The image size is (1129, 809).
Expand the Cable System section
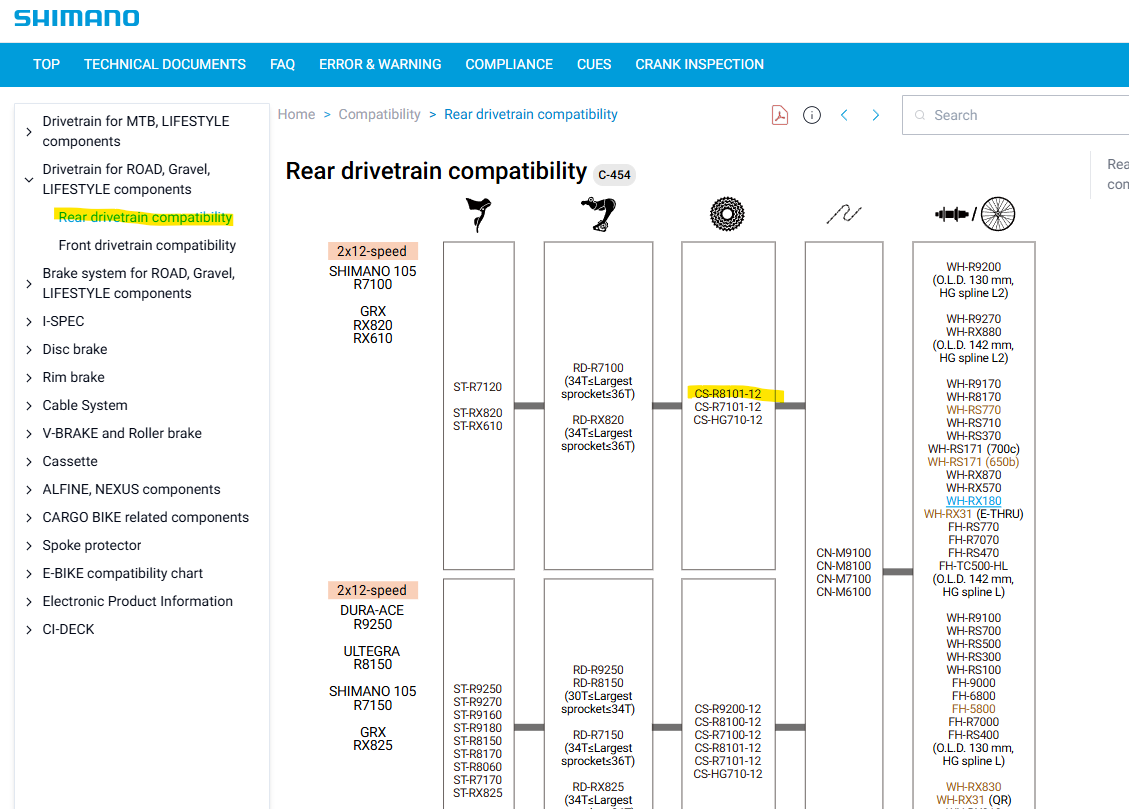click(29, 406)
